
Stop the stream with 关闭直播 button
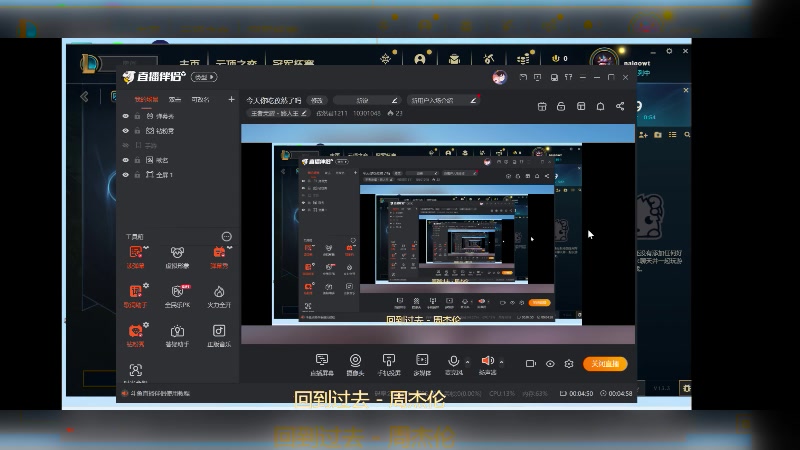tap(605, 364)
